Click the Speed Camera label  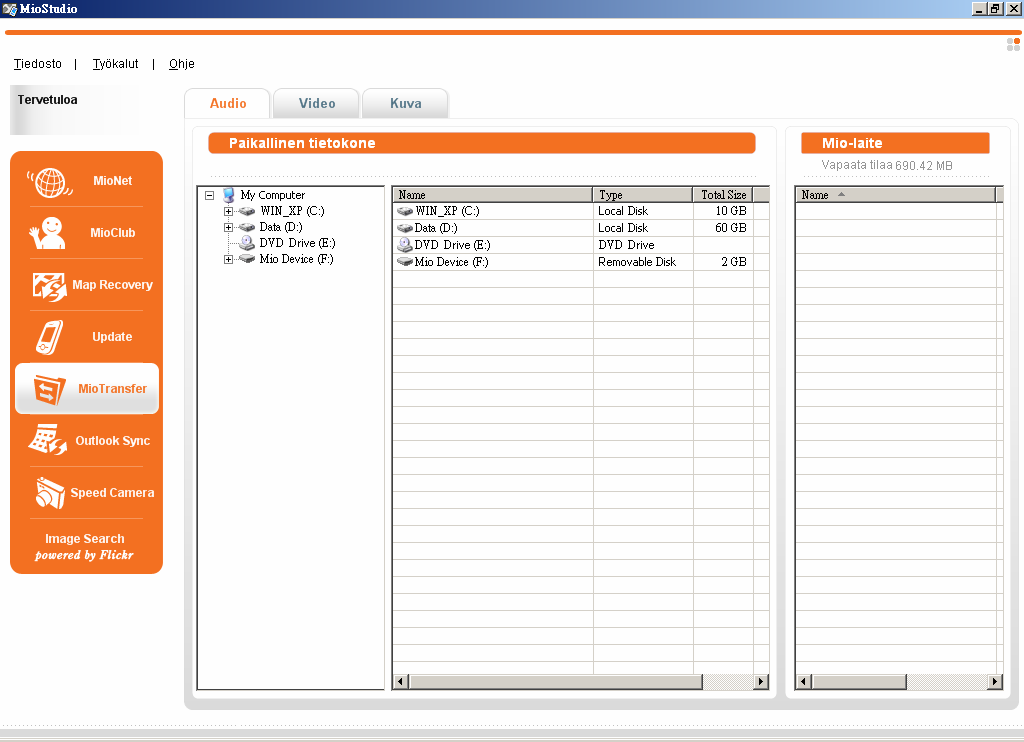[x=112, y=493]
